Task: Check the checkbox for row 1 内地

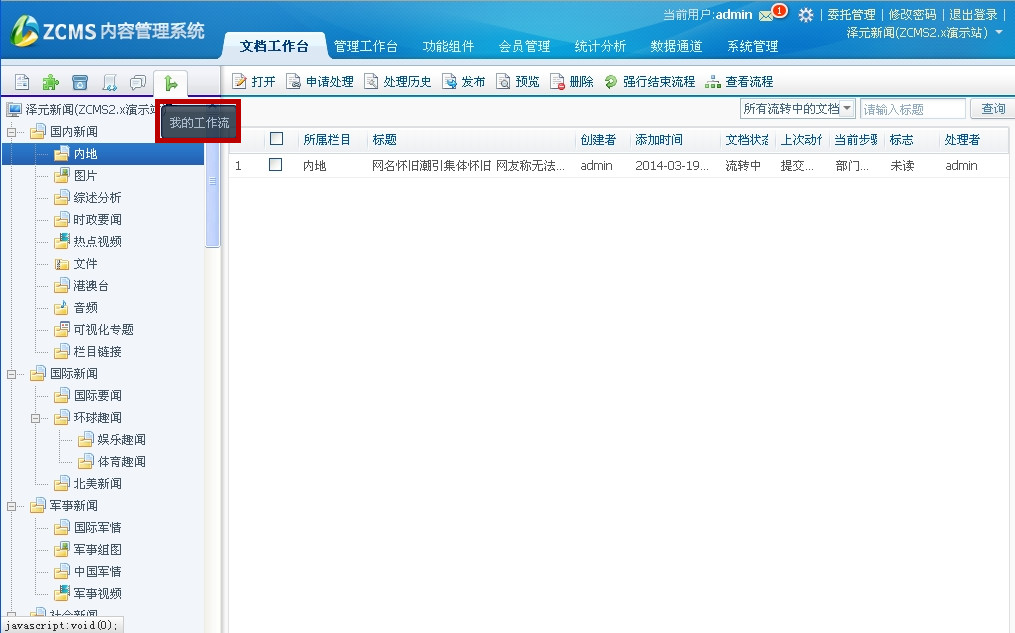Action: point(276,165)
